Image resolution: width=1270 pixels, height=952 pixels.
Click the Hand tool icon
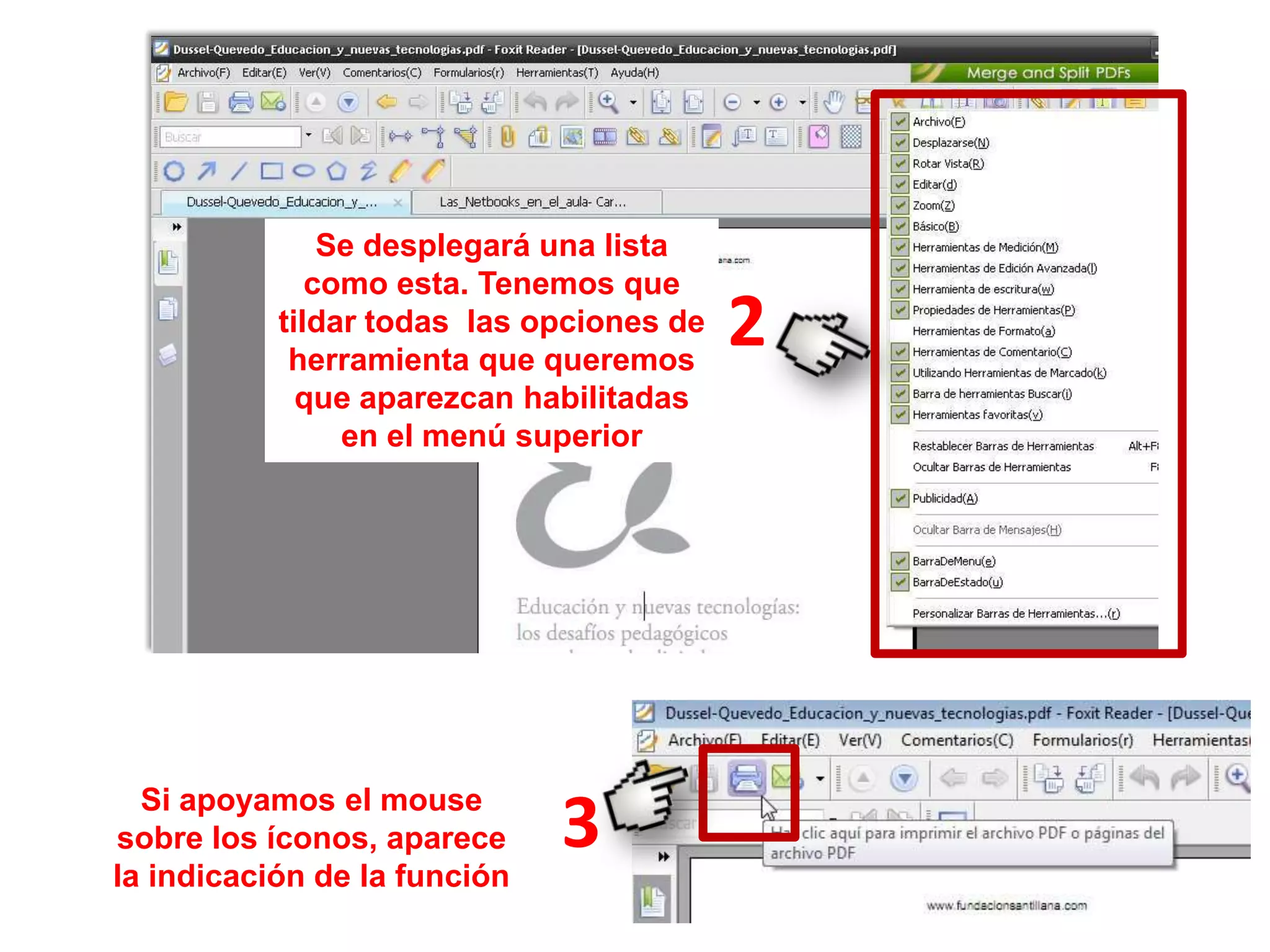click(834, 102)
